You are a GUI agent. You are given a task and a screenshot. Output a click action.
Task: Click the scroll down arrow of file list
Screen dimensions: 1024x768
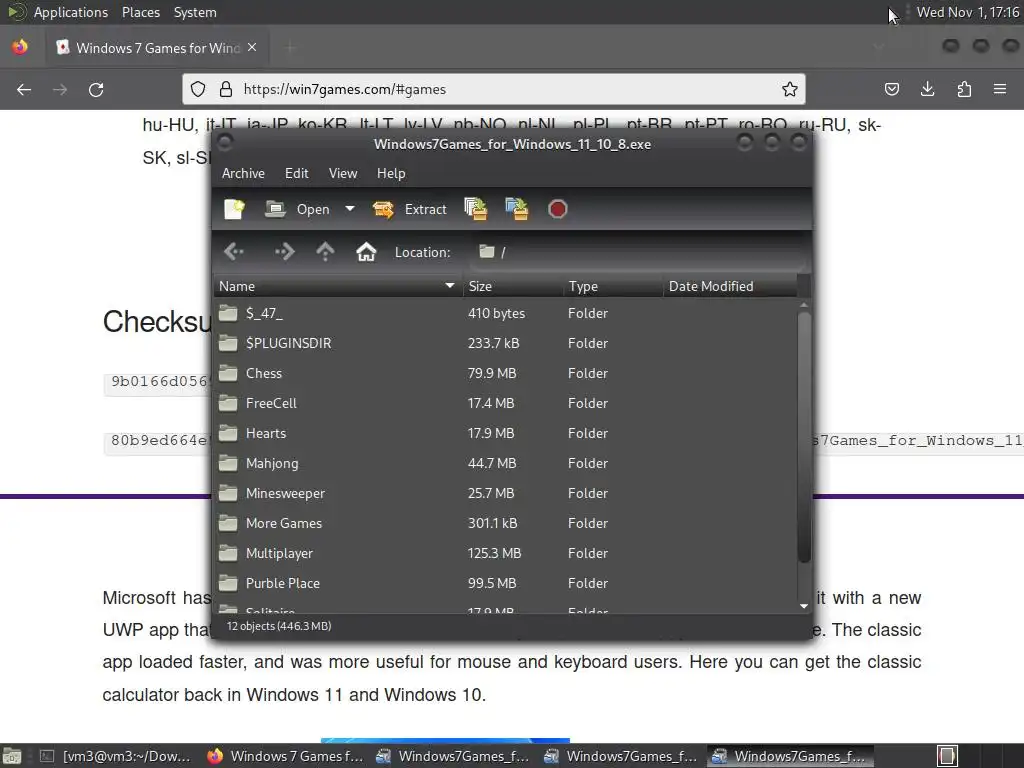click(x=804, y=606)
